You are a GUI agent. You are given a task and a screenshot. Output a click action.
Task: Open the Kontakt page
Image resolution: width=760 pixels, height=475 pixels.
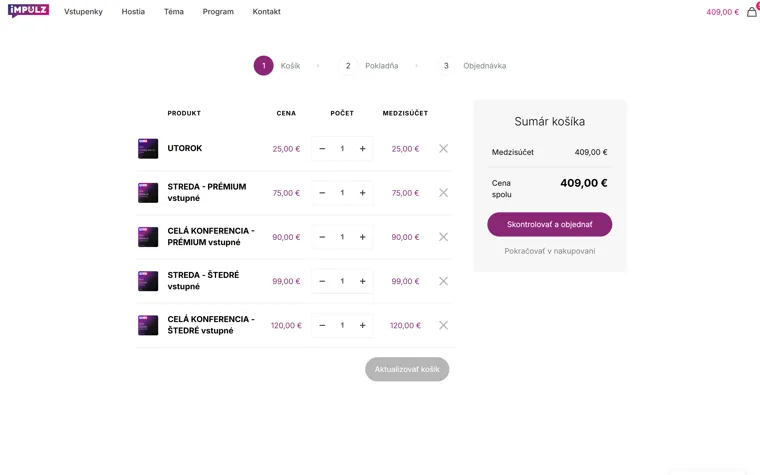tap(267, 12)
